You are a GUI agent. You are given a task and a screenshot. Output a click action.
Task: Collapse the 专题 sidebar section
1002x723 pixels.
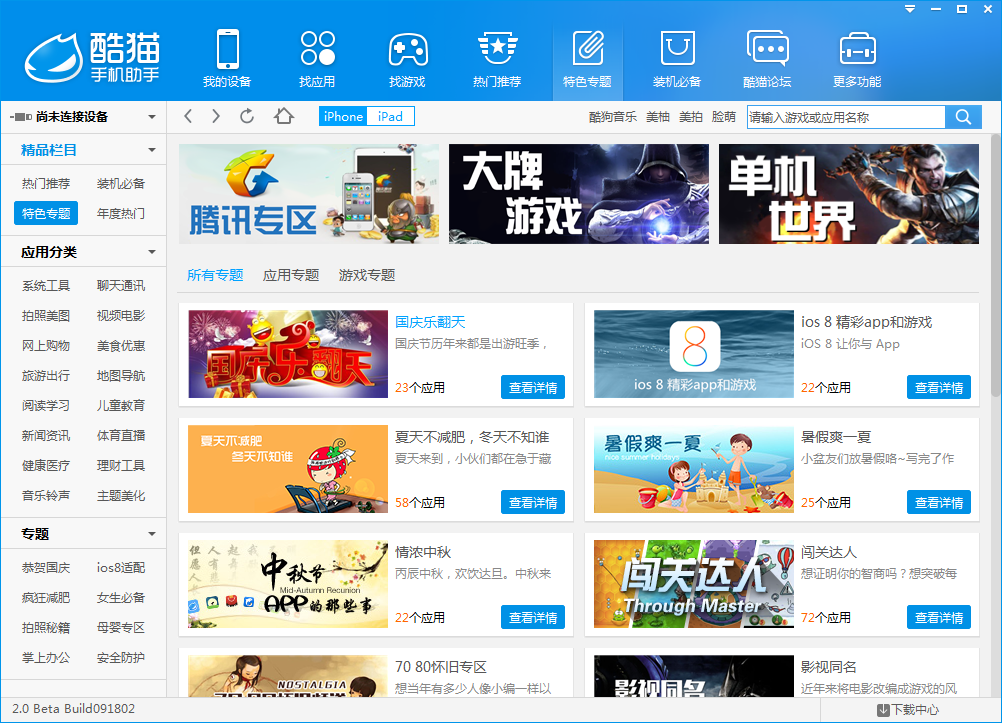[152, 534]
